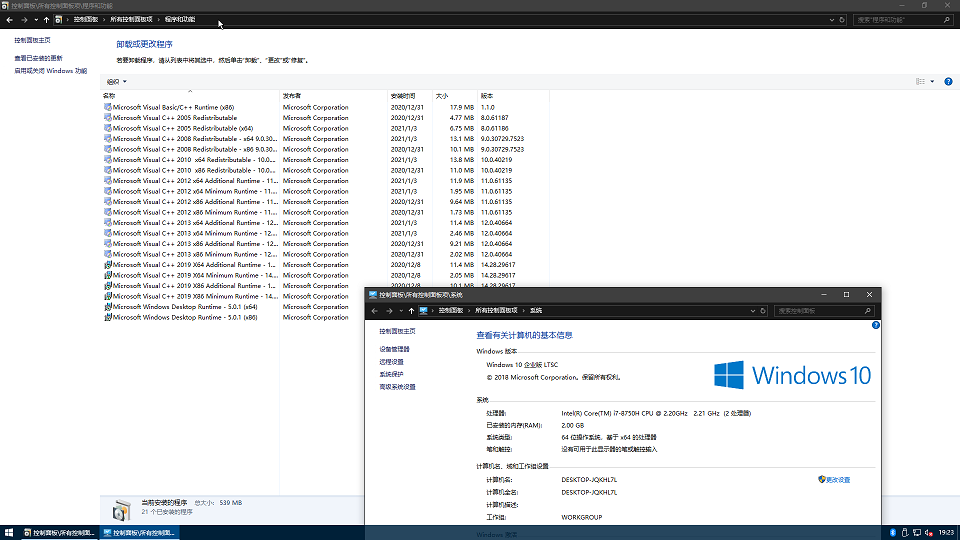Select Microsoft Windows Desktop Runtime 5.0.1 (x64) entry

[184, 307]
